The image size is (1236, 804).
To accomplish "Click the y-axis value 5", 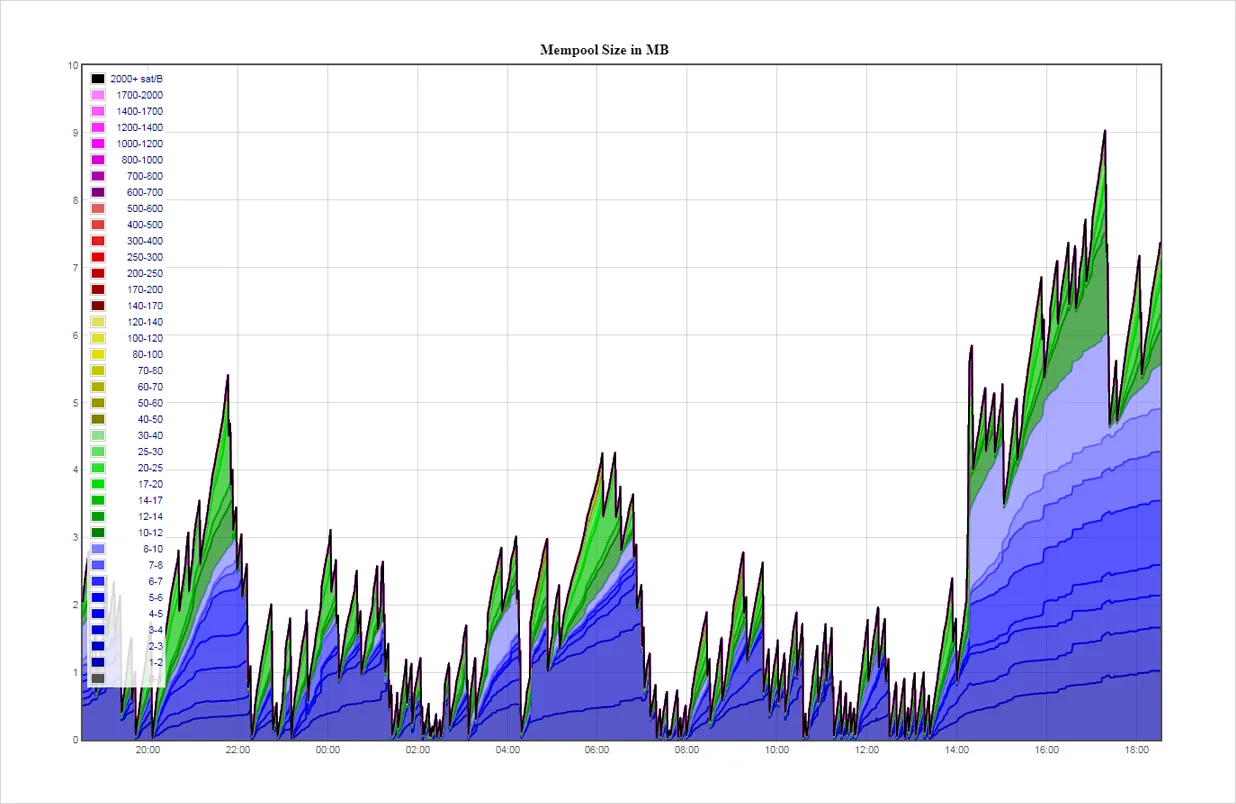I will 75,403.
